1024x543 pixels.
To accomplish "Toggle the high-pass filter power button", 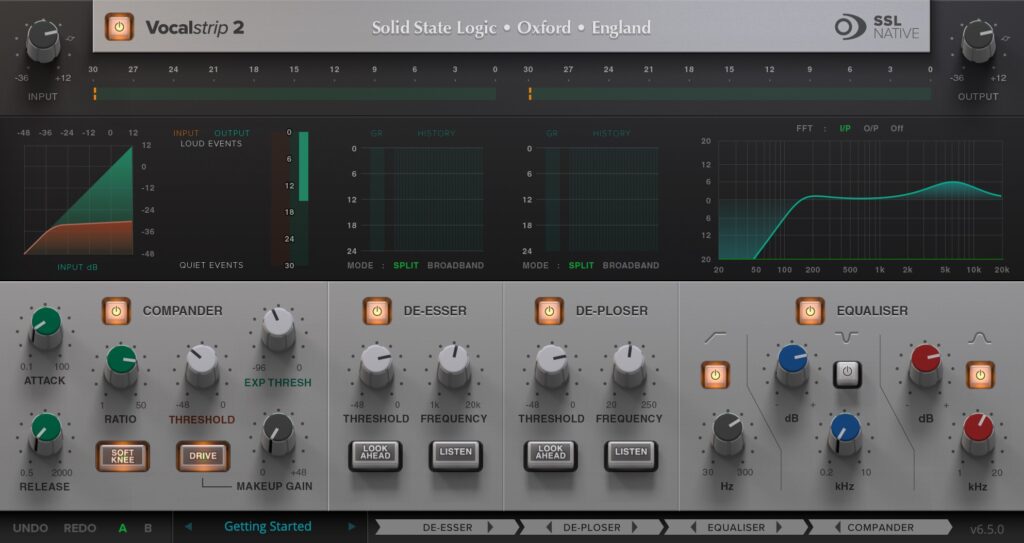I will point(715,375).
